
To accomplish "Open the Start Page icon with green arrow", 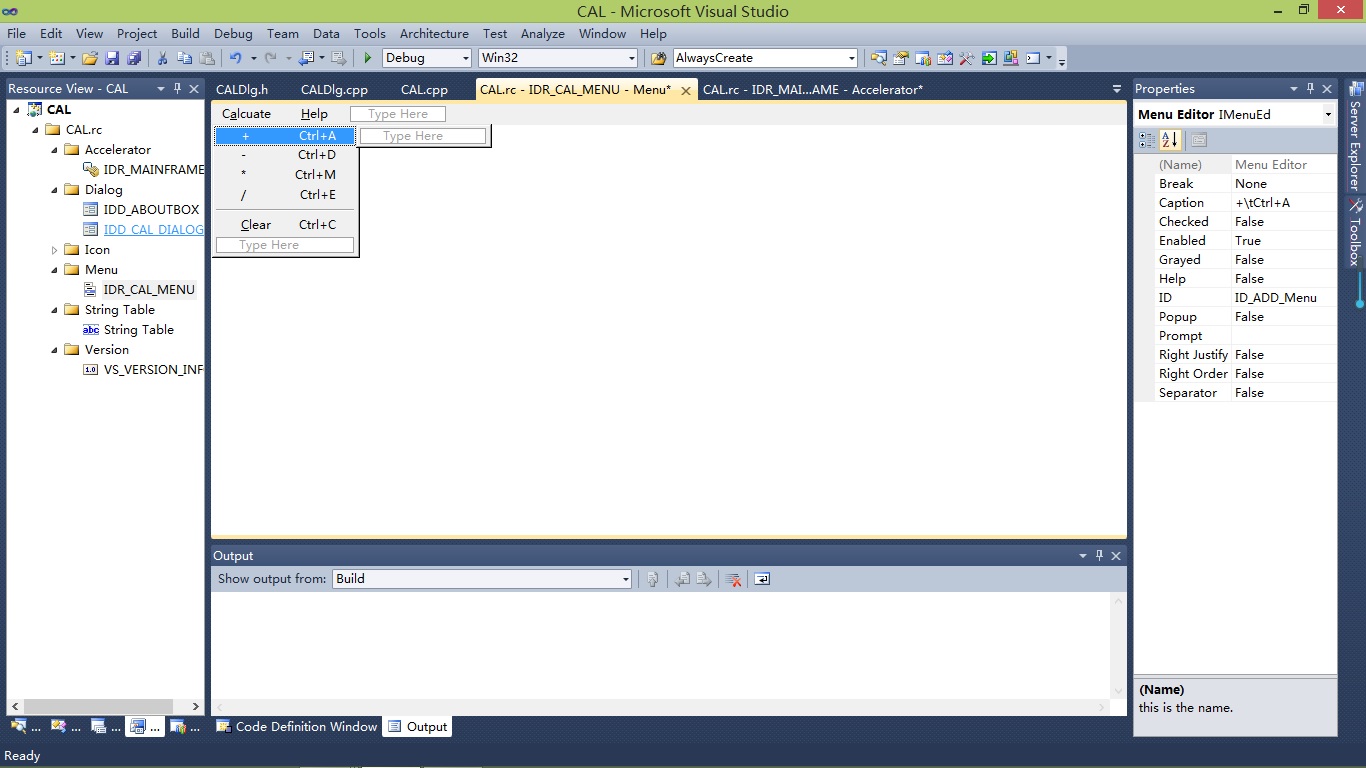I will tap(989, 58).
